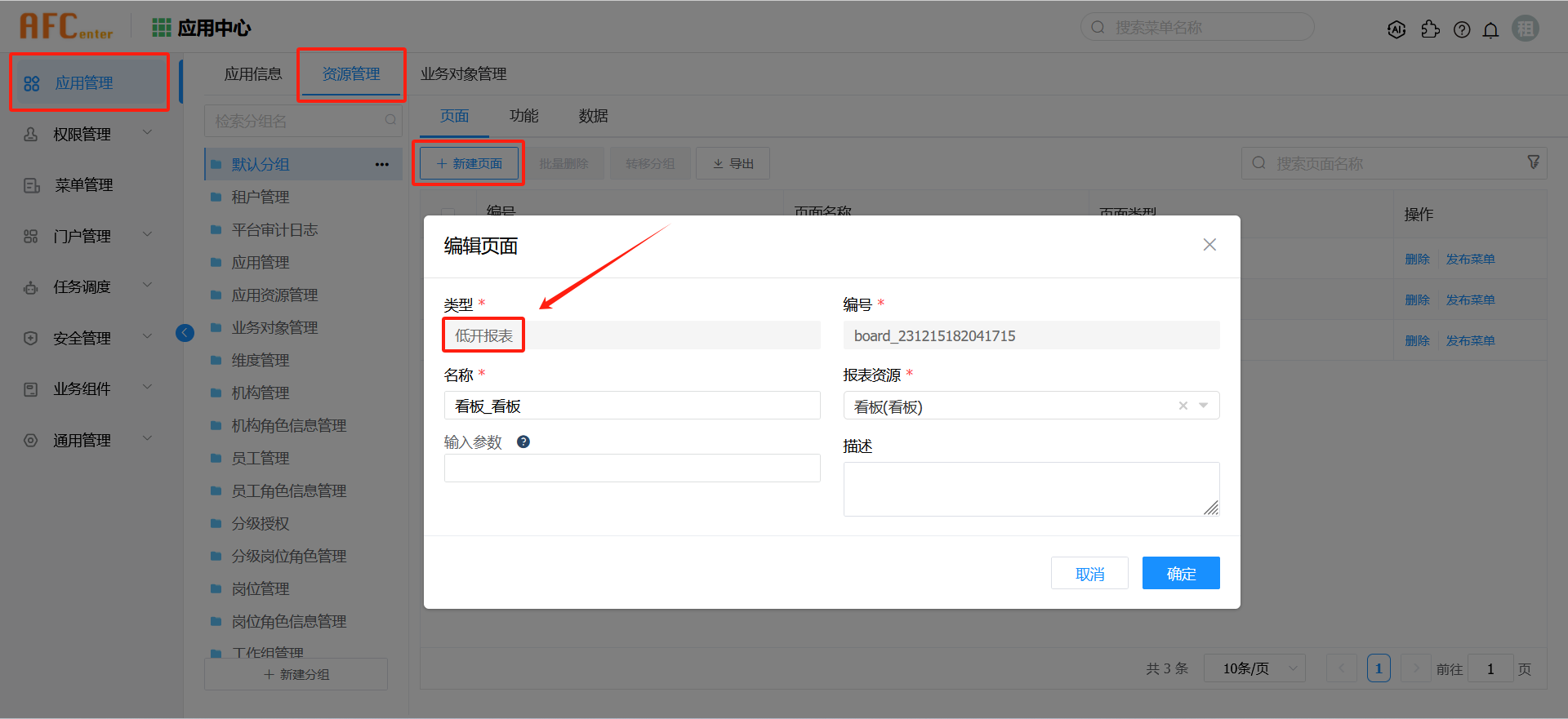
Task: Click the AI assistant icon in header
Action: coord(1396,29)
